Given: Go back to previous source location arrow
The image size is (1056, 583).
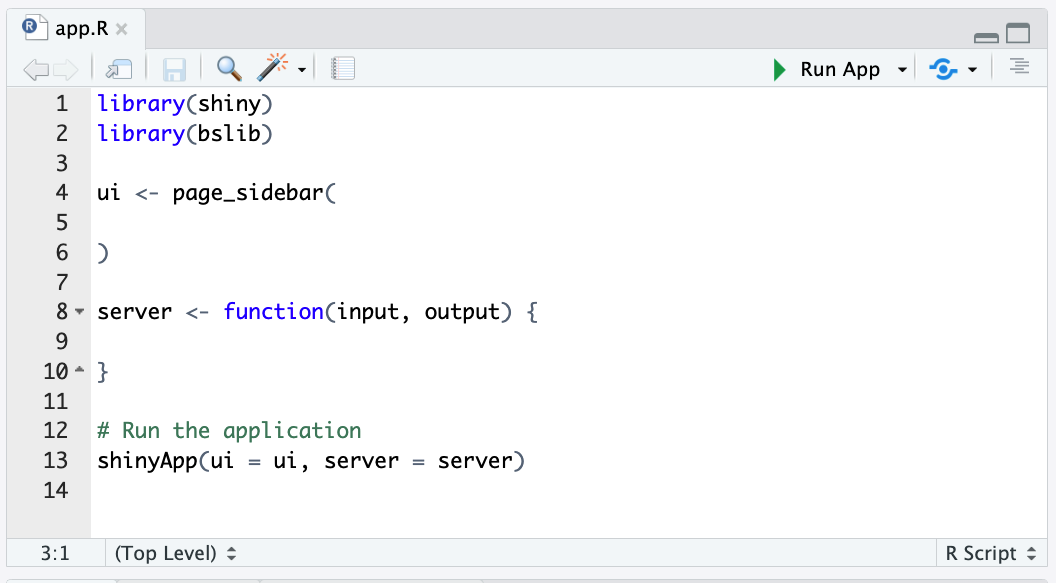Looking at the screenshot, I should [x=36, y=69].
